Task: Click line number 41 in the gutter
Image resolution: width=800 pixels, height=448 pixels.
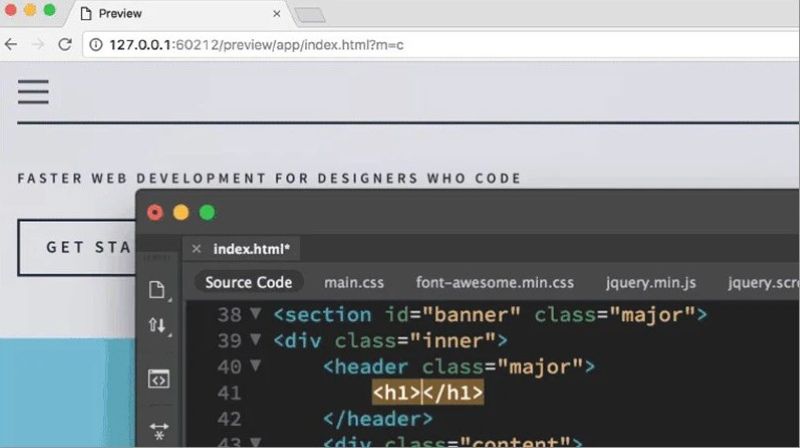Action: (x=229, y=393)
